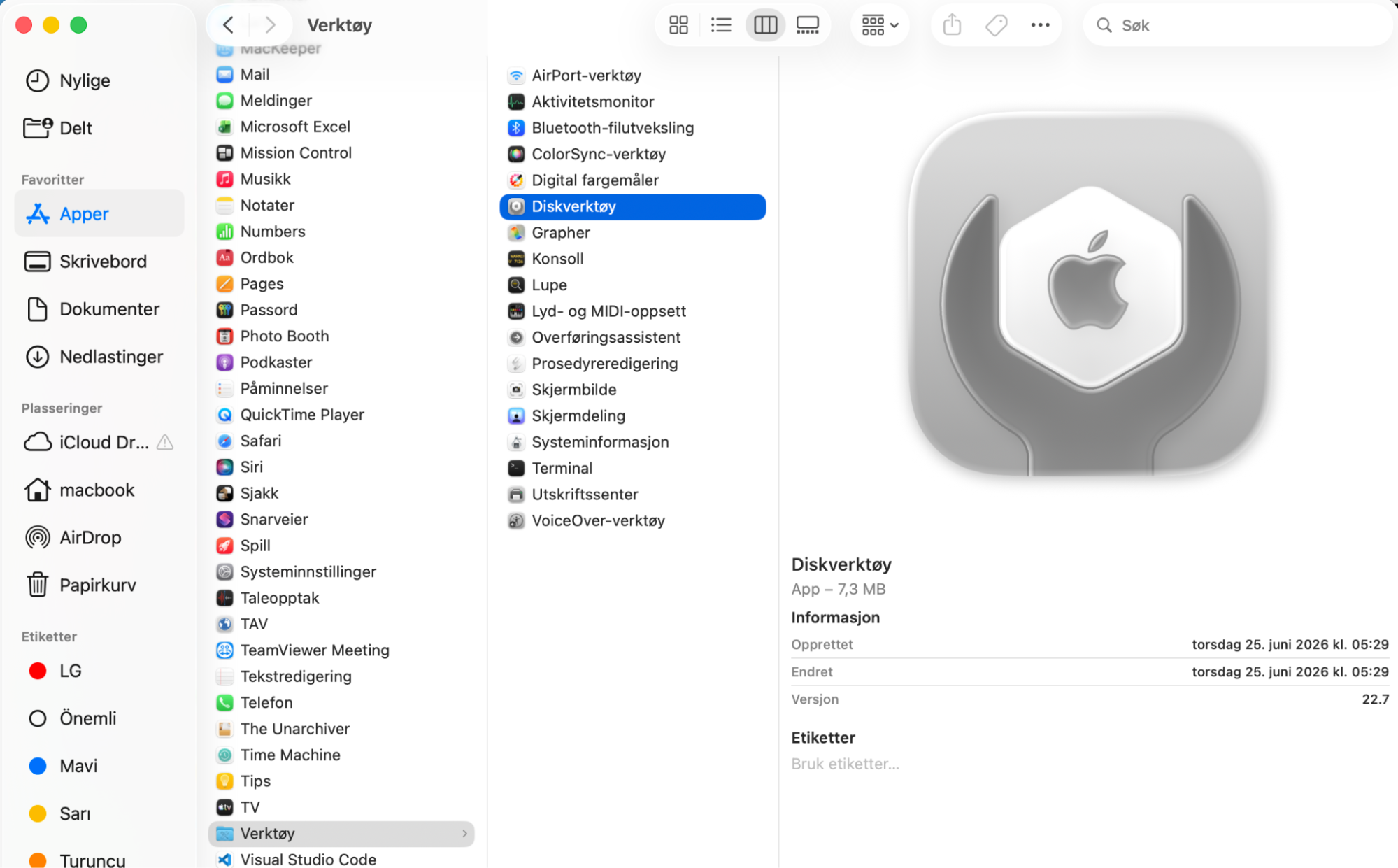Open the group-by dropdown
Screen dimensions: 1398x868
[880, 25]
